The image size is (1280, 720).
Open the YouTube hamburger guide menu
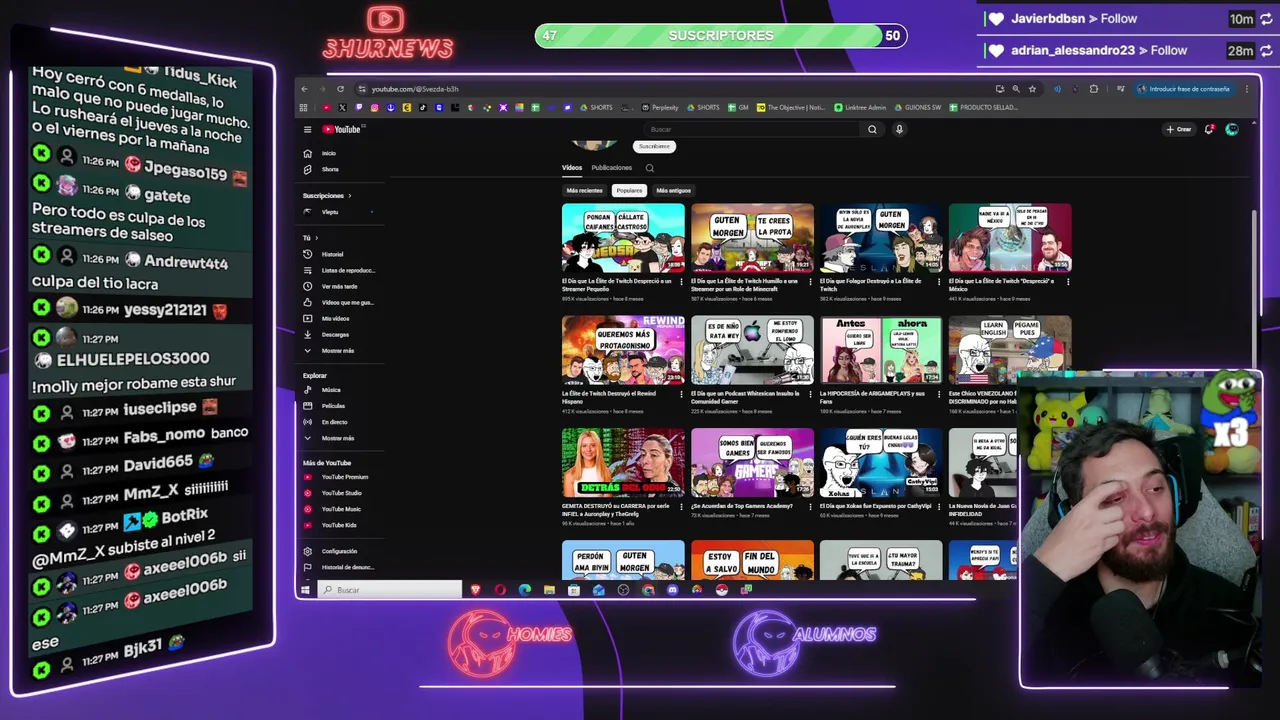[308, 129]
